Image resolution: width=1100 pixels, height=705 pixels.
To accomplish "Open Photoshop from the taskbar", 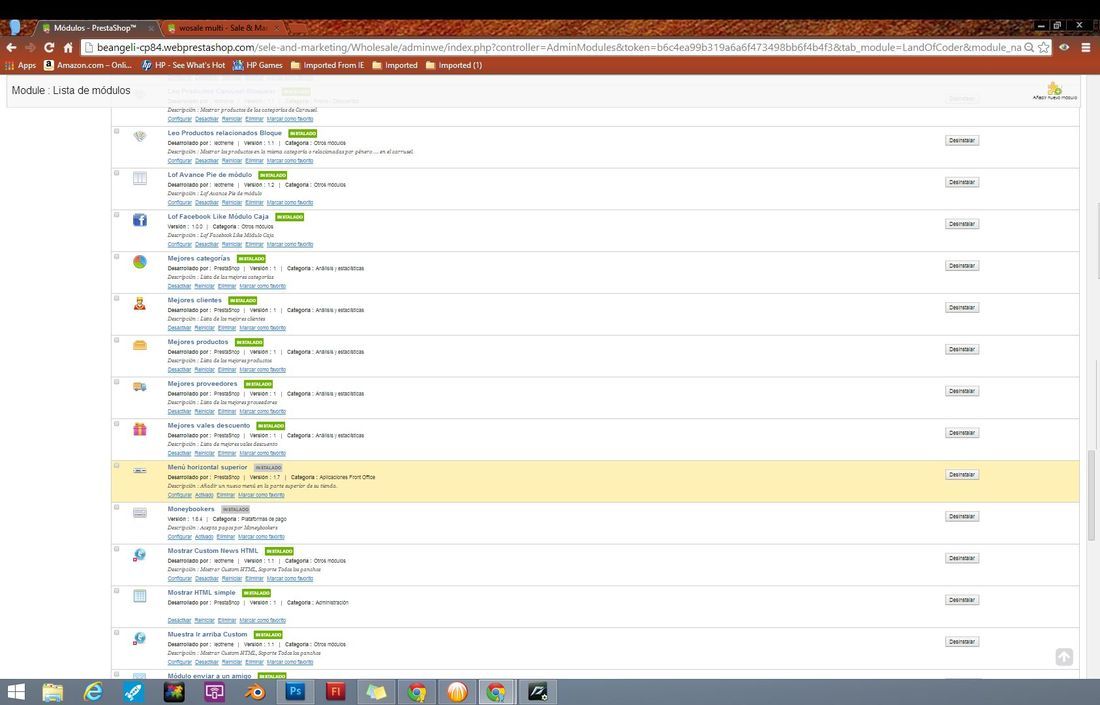I will (295, 692).
